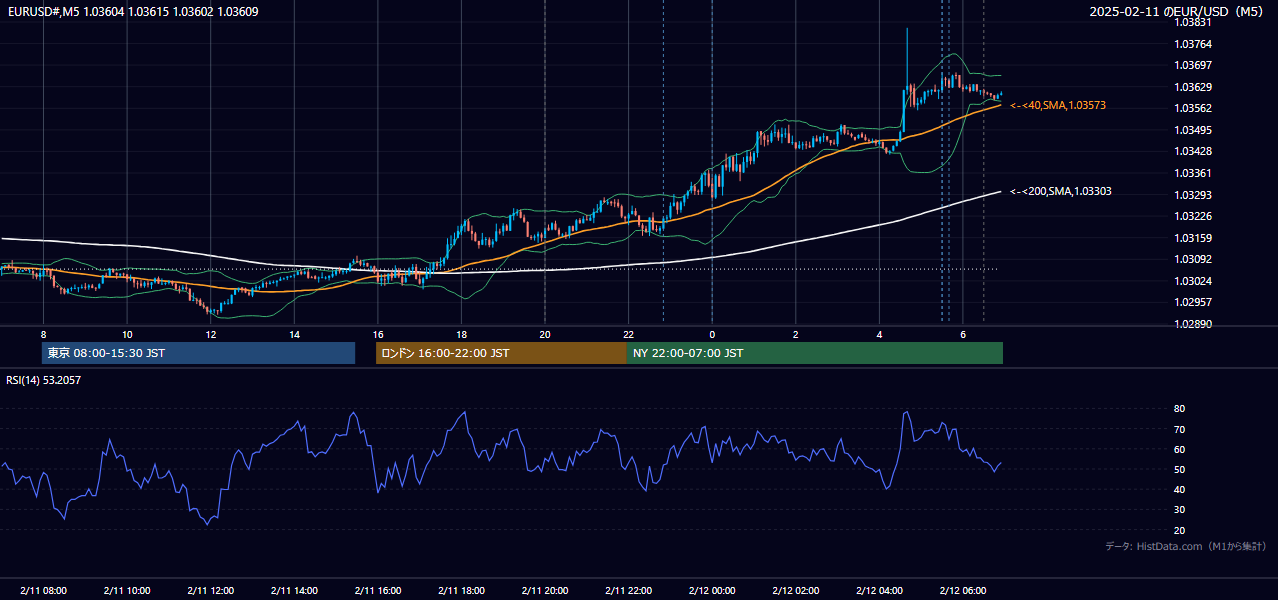Click the RSI scale value 70
Screen dimensions: 1278x600
[1180, 429]
